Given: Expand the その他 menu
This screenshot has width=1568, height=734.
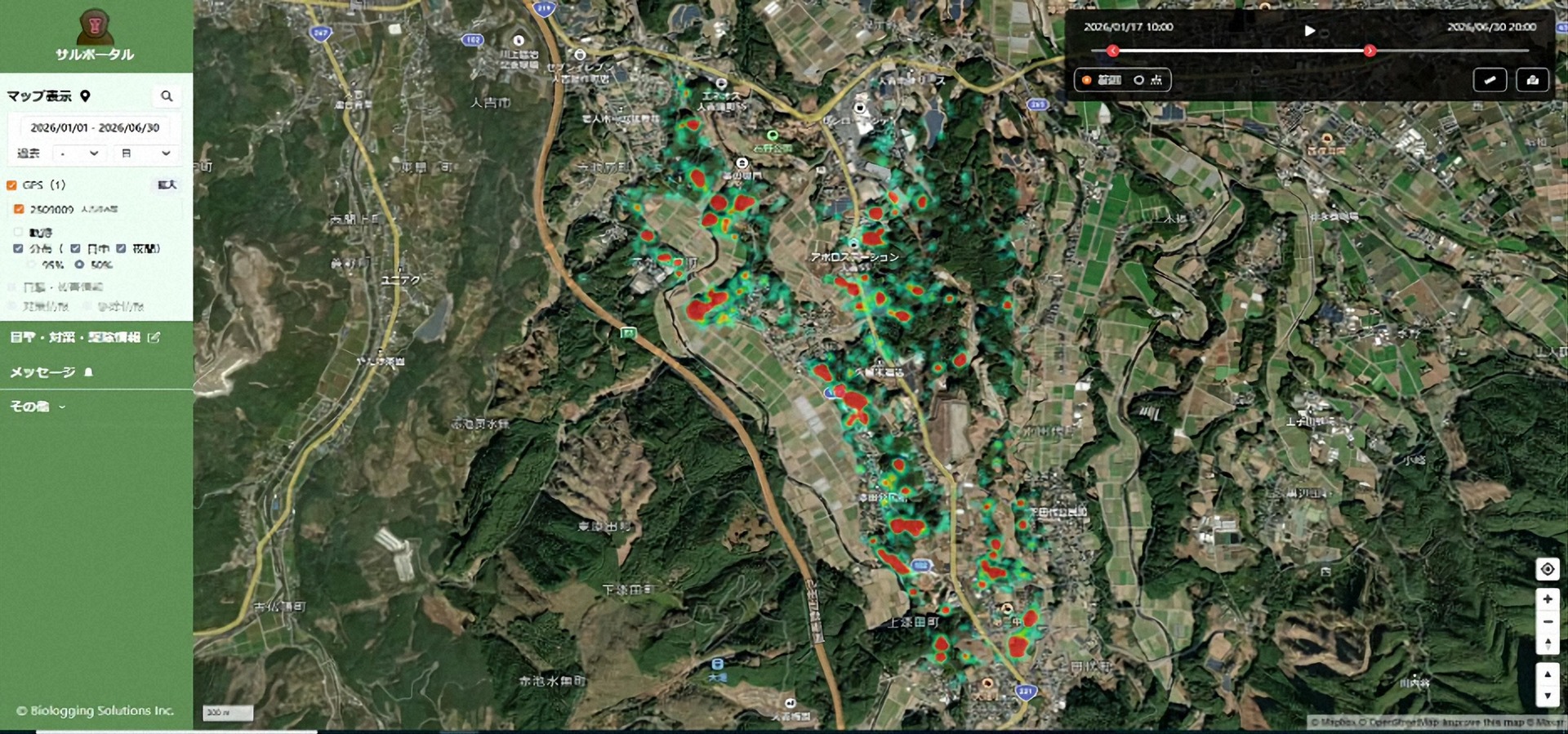Looking at the screenshot, I should click(x=37, y=407).
